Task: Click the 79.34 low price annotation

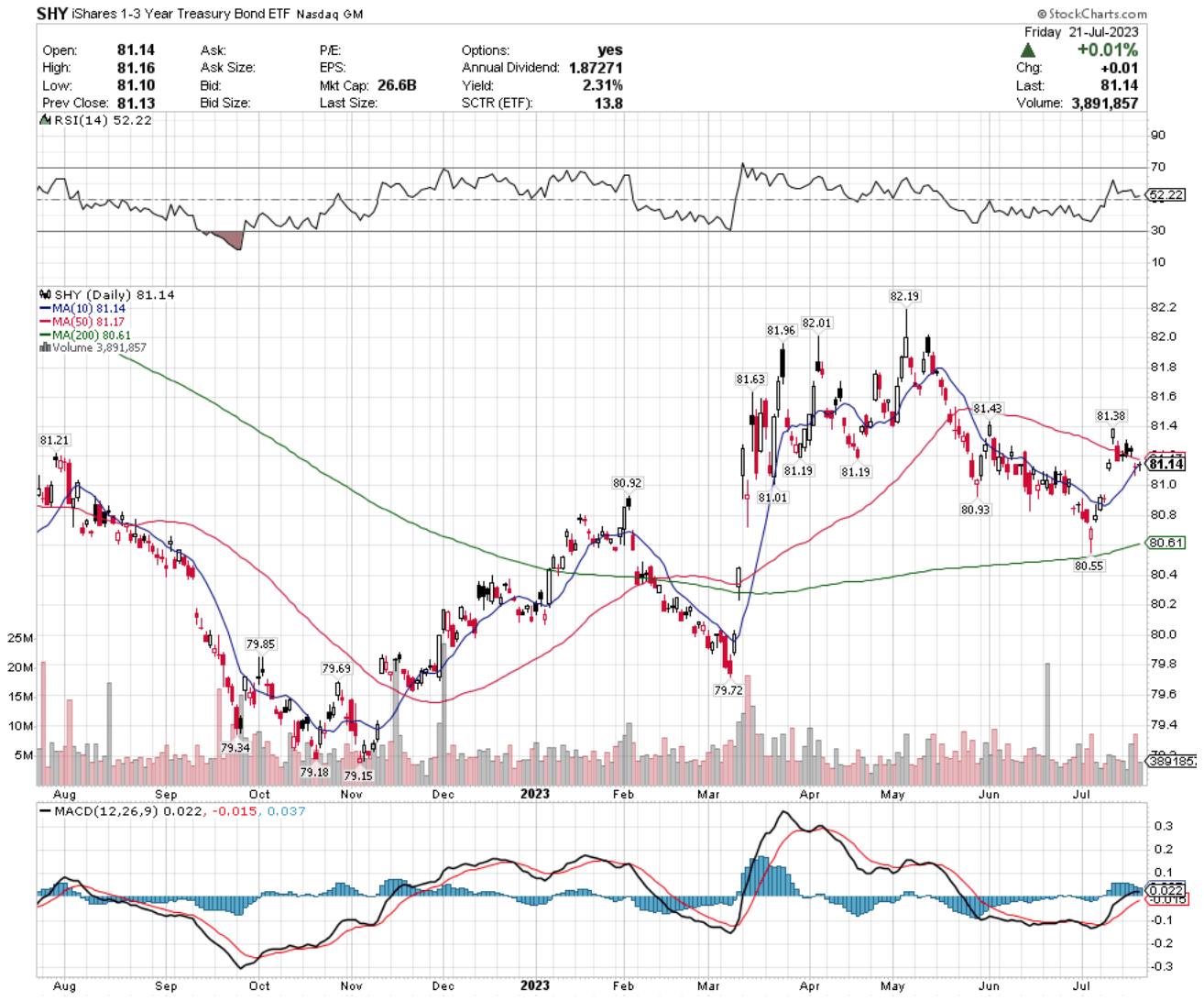Action: [235, 748]
